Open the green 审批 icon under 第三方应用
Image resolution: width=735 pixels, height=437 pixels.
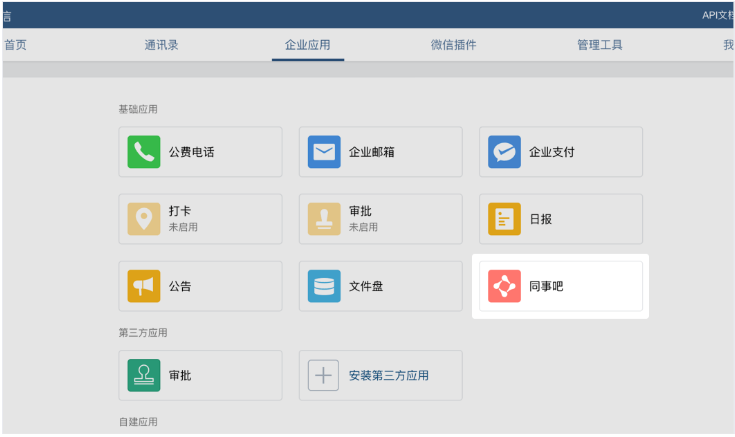coord(144,375)
